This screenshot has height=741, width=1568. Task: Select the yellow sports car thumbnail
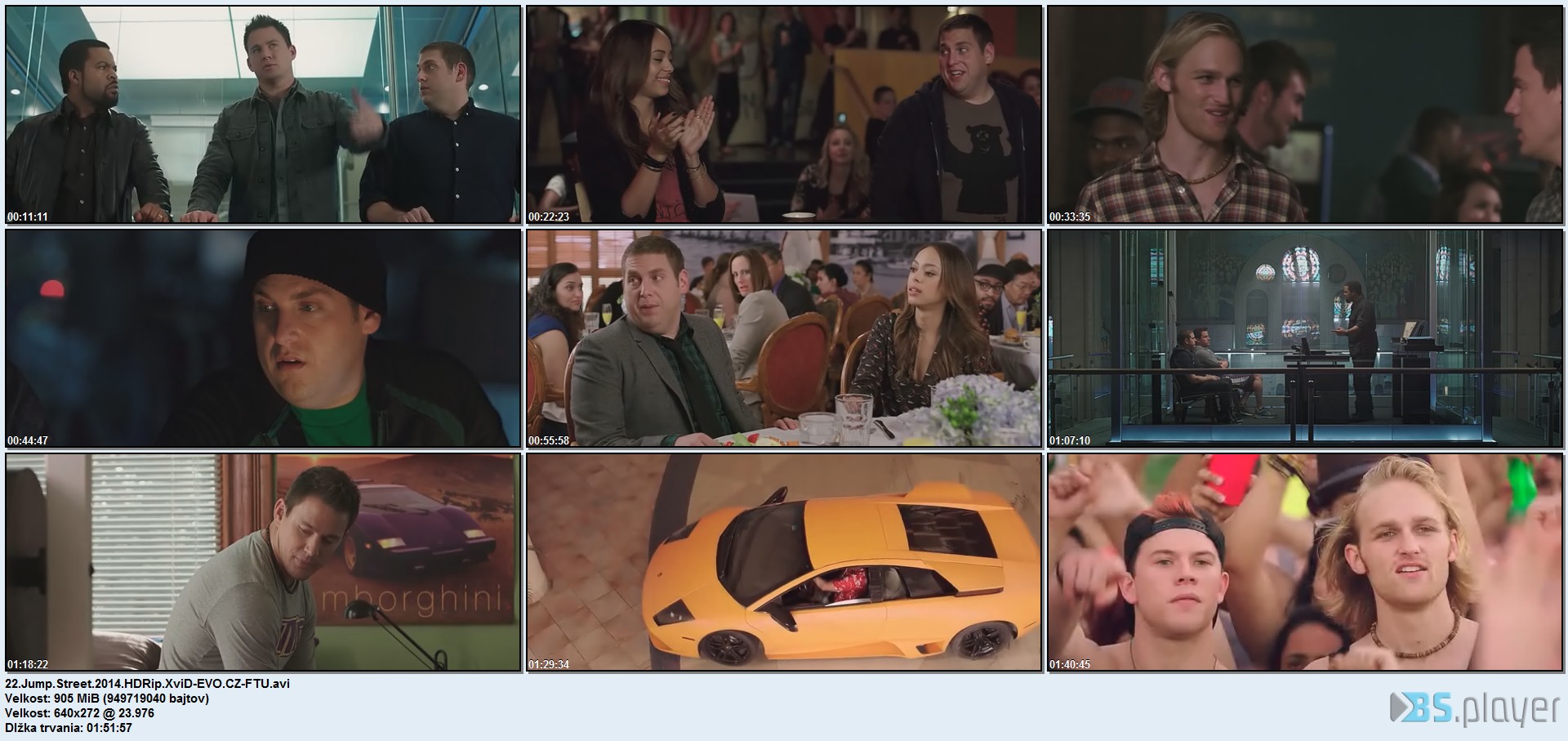[x=784, y=562]
